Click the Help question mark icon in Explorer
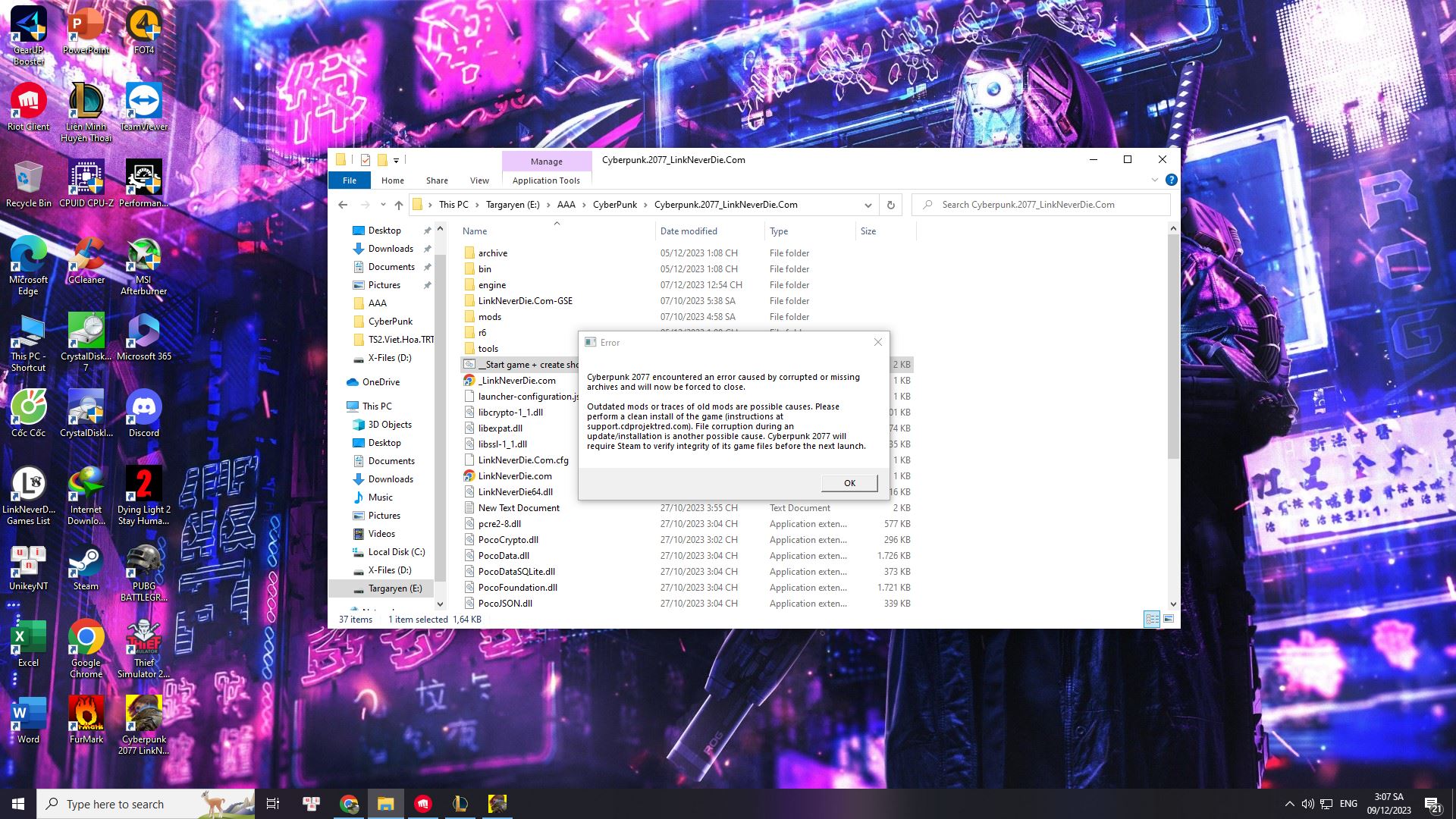This screenshot has height=819, width=1456. 1172,180
